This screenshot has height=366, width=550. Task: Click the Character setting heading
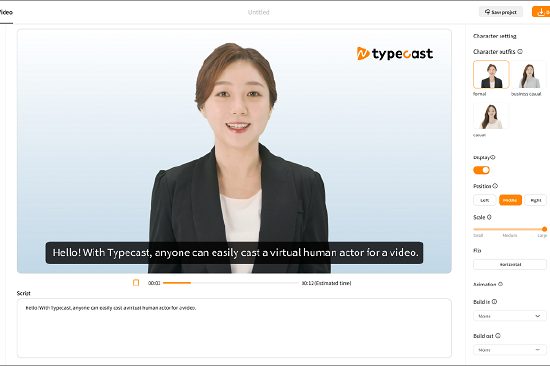pos(495,36)
